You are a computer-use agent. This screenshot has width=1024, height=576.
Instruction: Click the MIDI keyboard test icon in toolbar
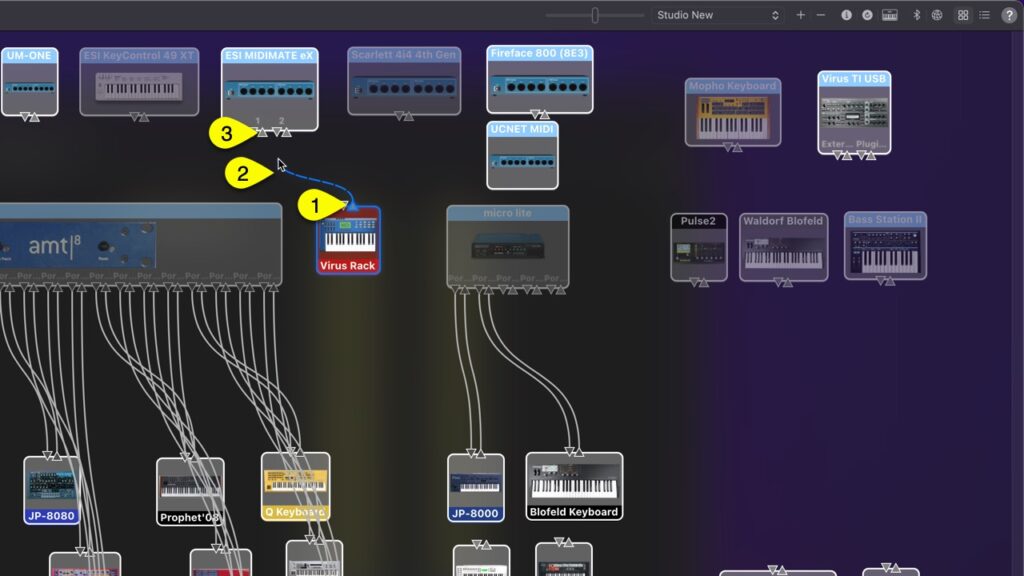pyautogui.click(x=888, y=15)
